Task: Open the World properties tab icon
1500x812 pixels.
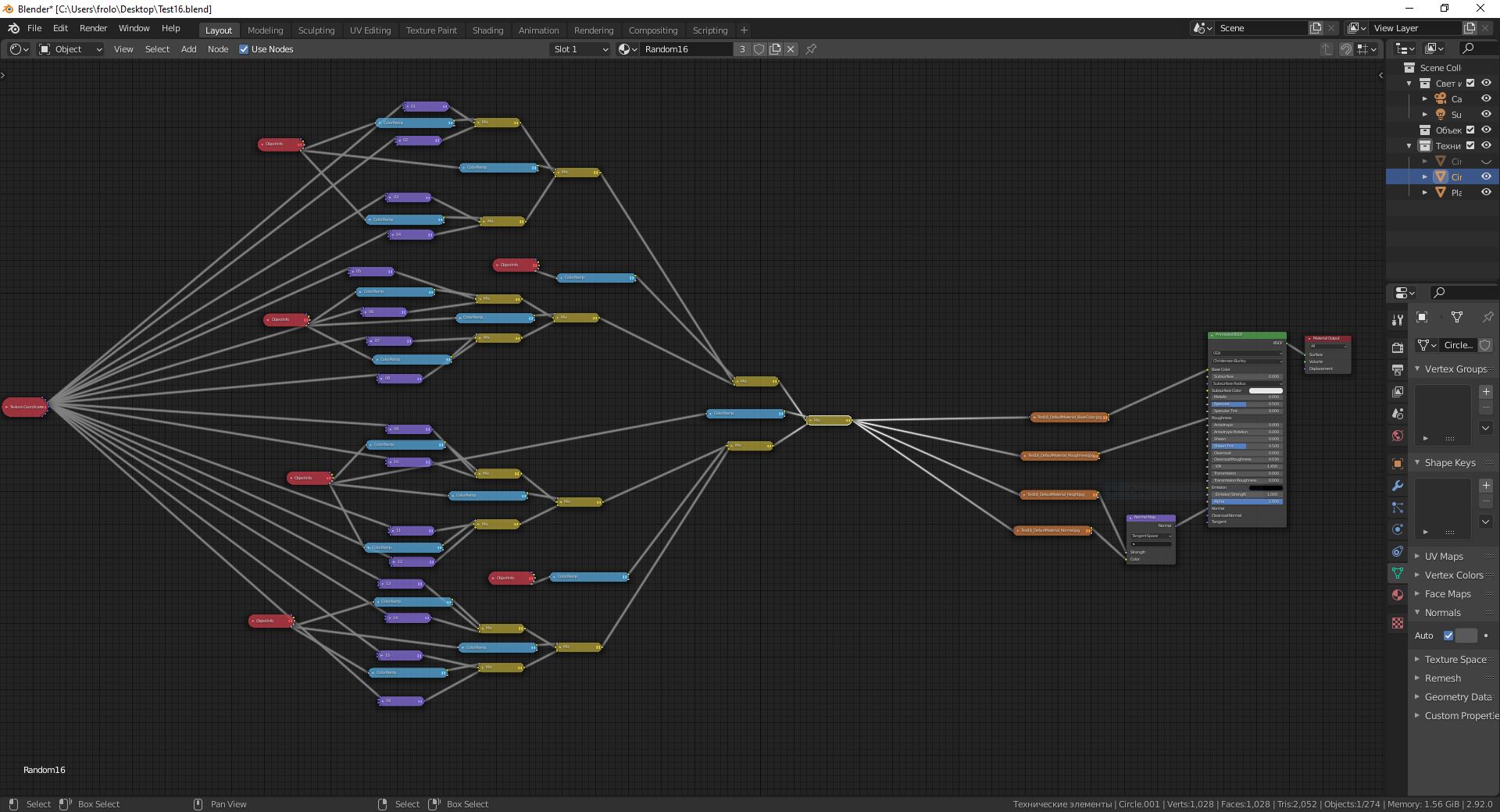Action: click(x=1398, y=436)
